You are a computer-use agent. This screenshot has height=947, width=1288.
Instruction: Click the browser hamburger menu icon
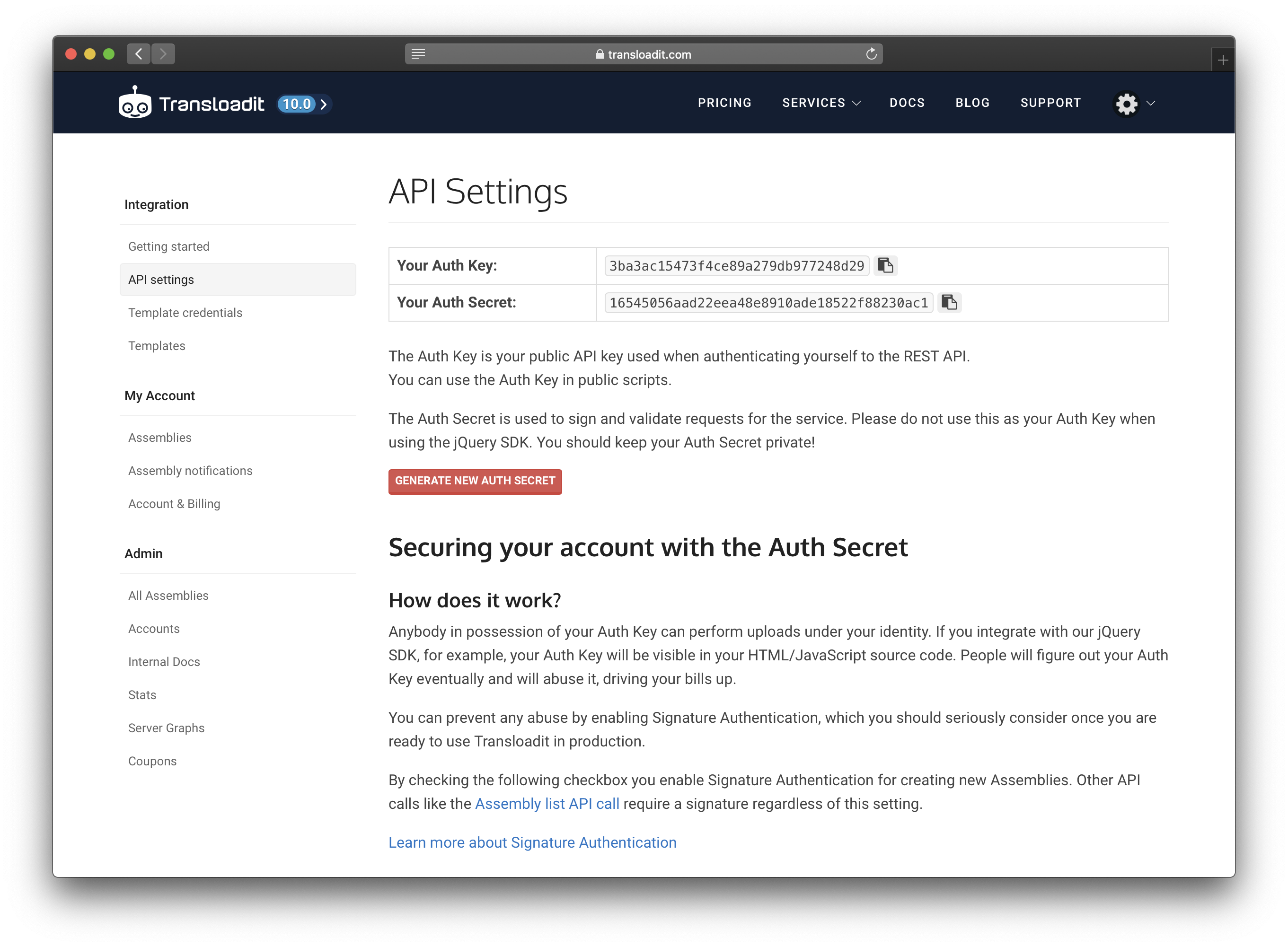(420, 54)
